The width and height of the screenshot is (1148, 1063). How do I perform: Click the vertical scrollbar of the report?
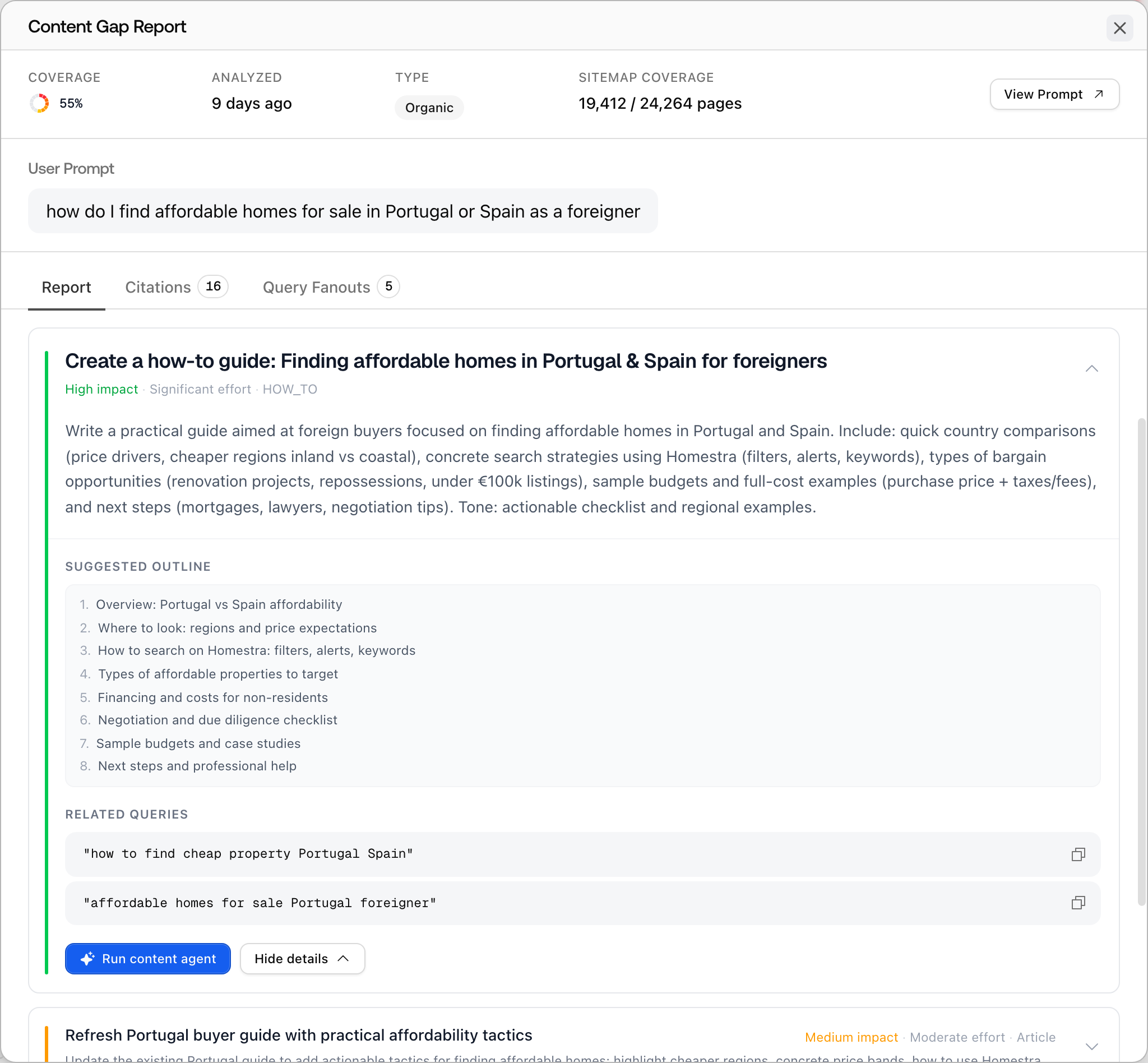(1141, 662)
